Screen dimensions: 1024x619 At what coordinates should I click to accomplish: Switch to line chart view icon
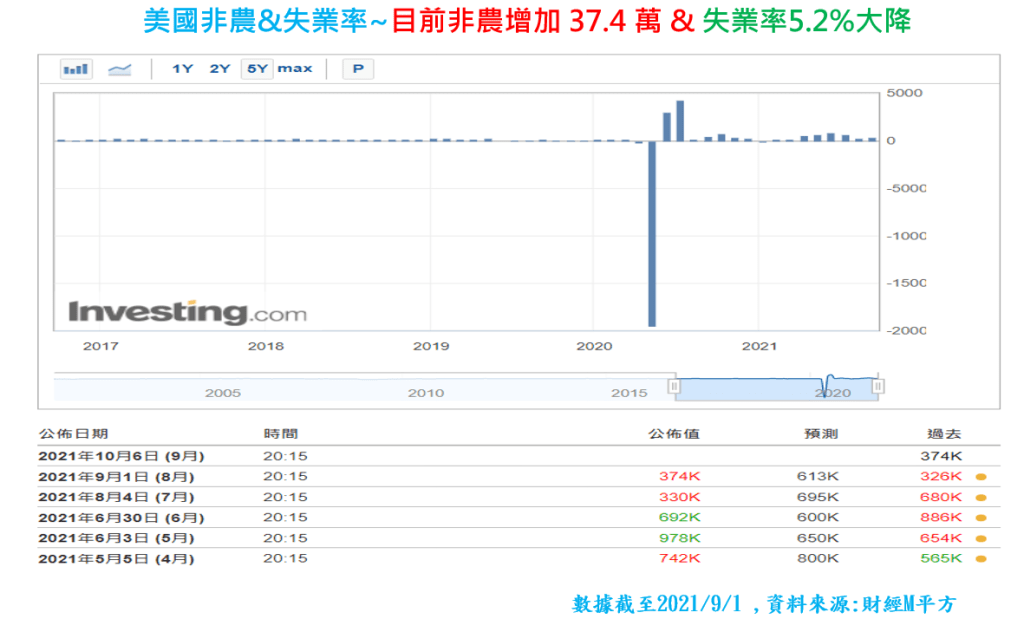120,69
